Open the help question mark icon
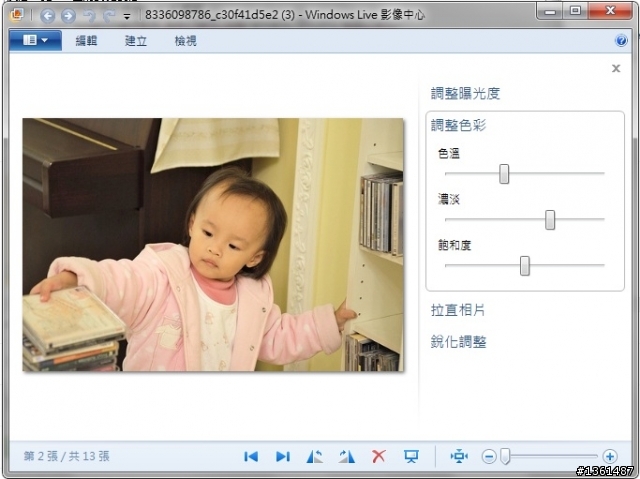The width and height of the screenshot is (640, 479). click(x=621, y=40)
